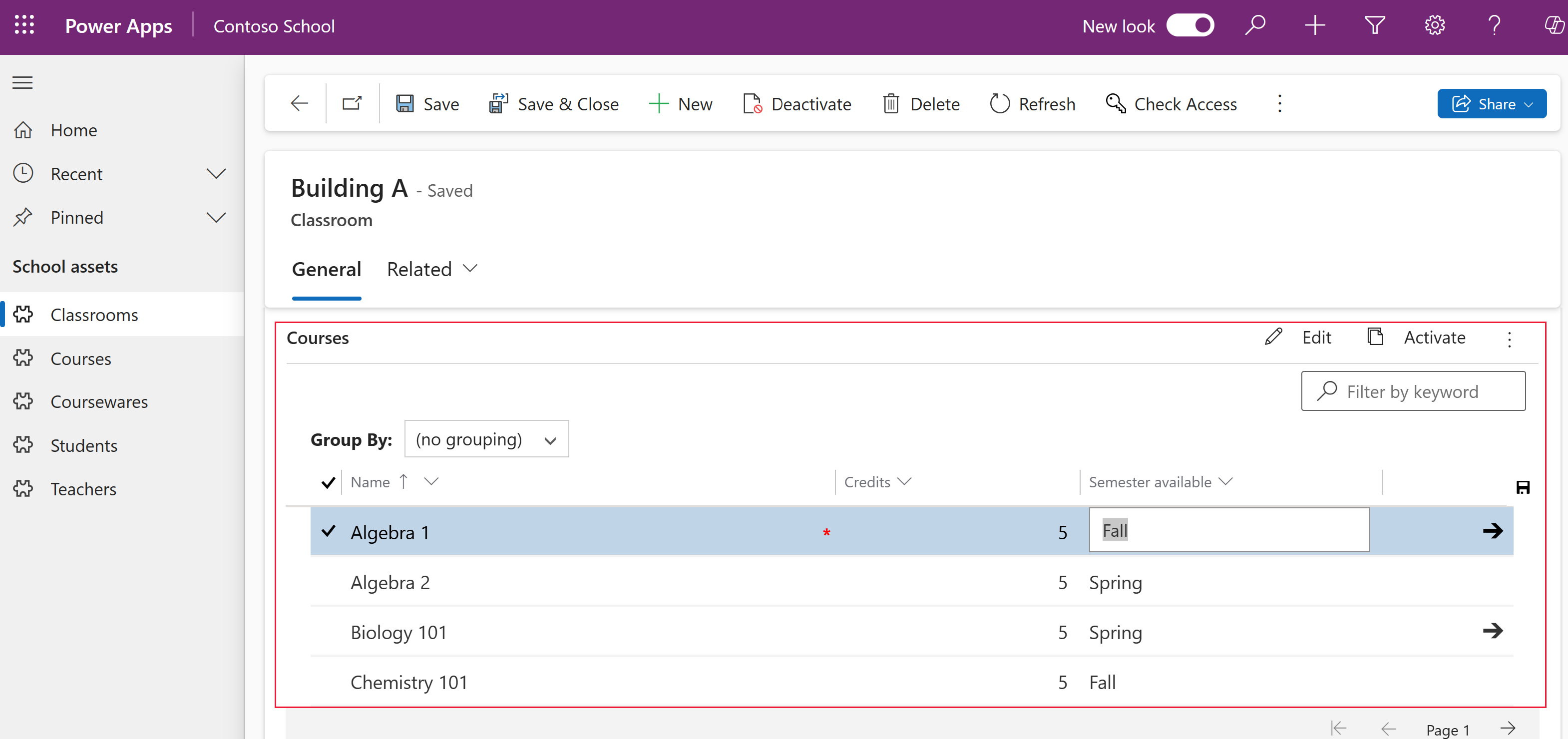Switch to the General tab
This screenshot has height=739, width=1568.
click(326, 268)
